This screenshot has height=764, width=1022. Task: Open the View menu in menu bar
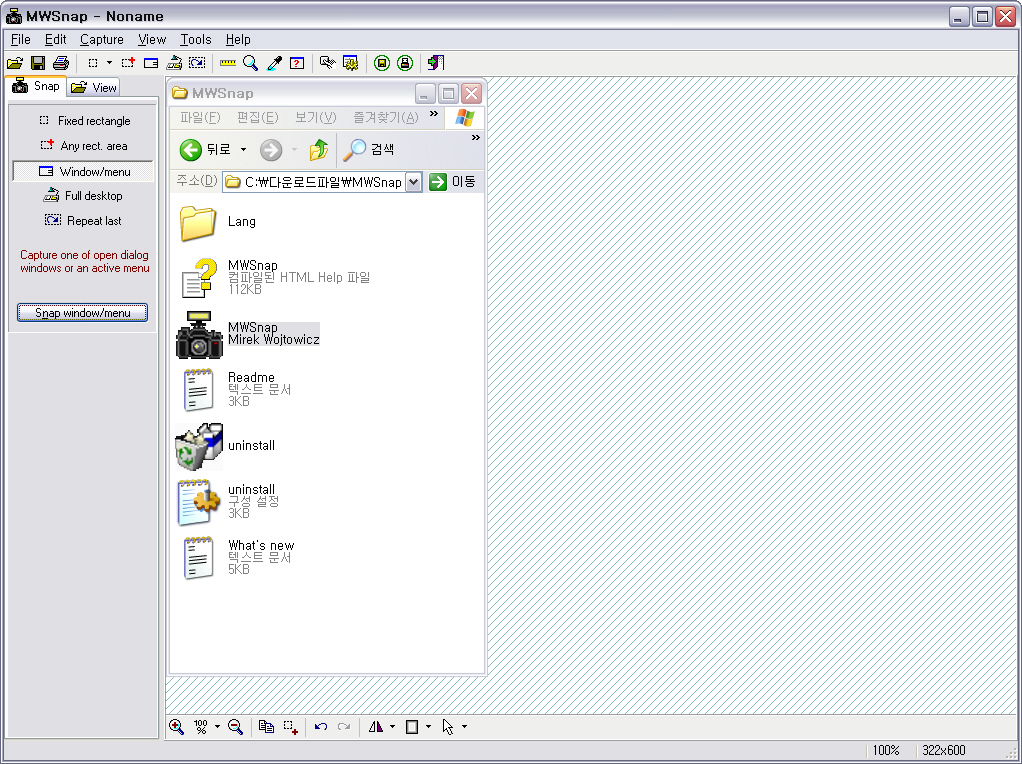pos(152,39)
